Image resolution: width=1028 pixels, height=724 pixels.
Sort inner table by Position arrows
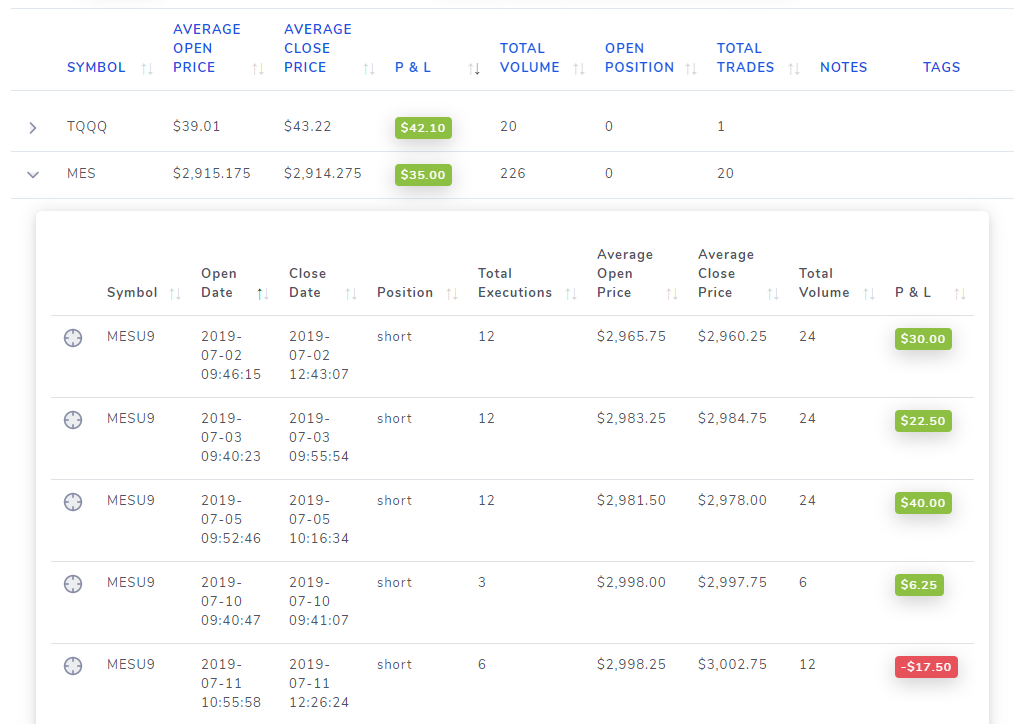pos(452,294)
